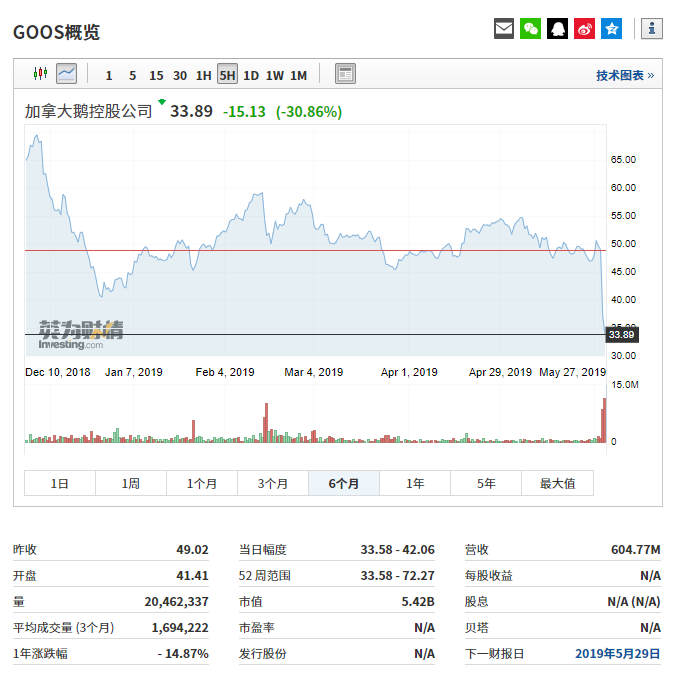Share to Weibo using red icon
678x677 pixels.
[585, 29]
